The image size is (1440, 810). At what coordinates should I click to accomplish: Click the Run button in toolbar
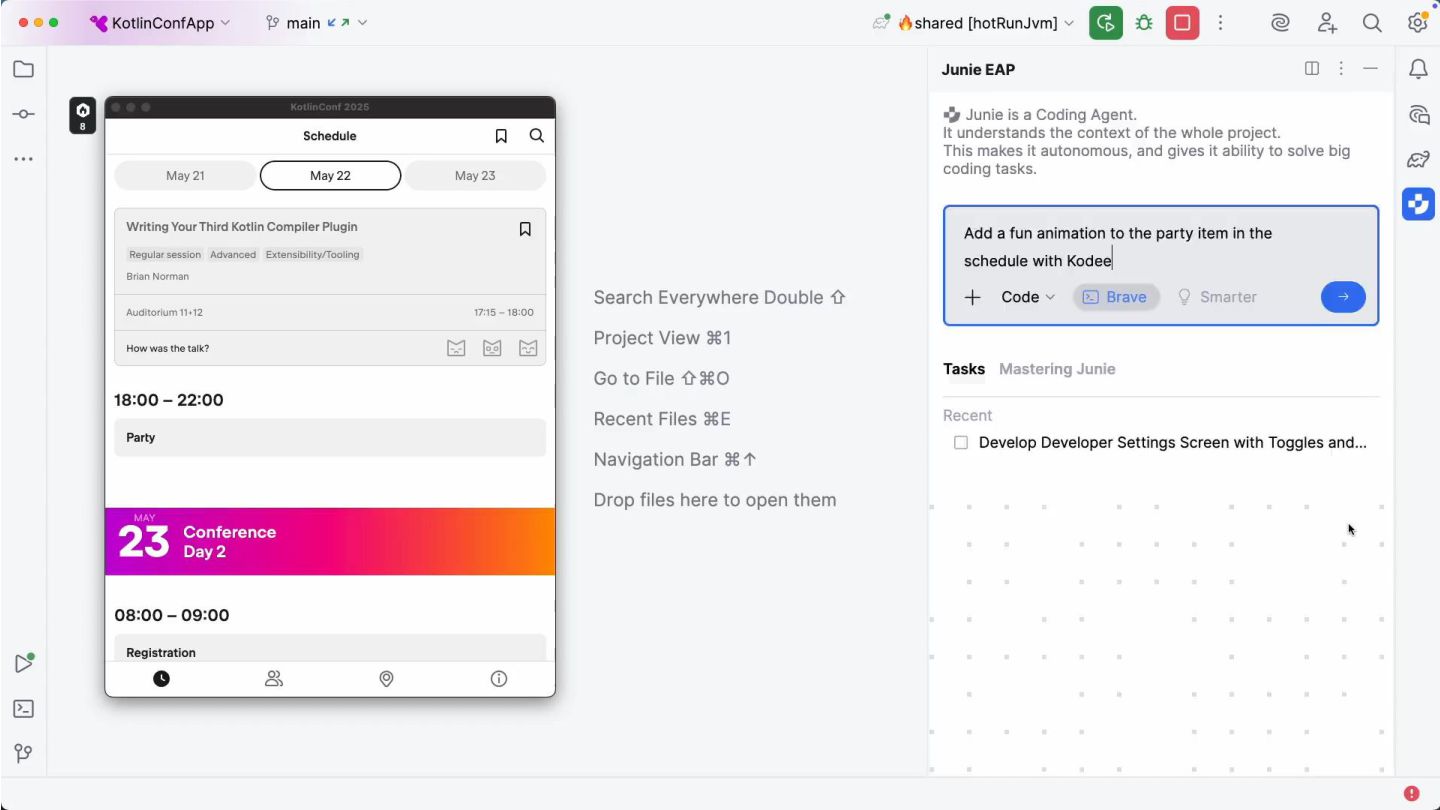click(x=1105, y=23)
